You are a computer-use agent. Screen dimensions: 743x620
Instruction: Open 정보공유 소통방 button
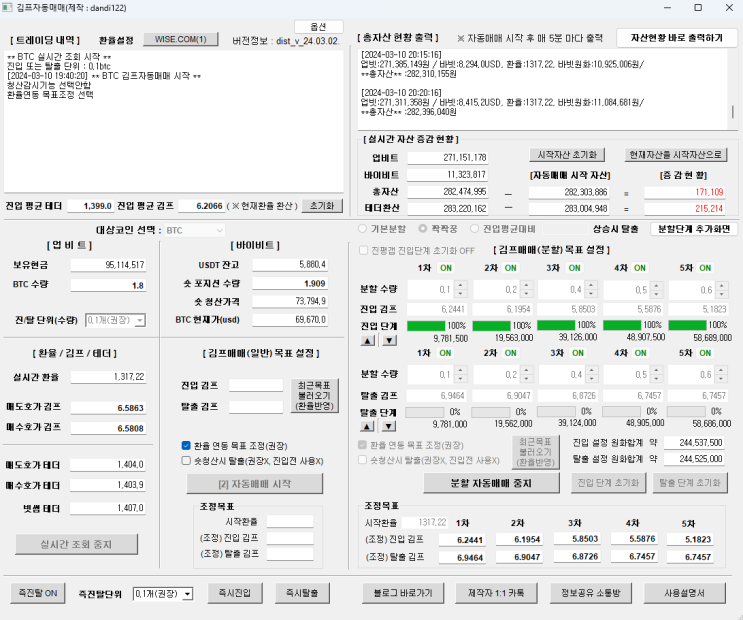click(590, 593)
